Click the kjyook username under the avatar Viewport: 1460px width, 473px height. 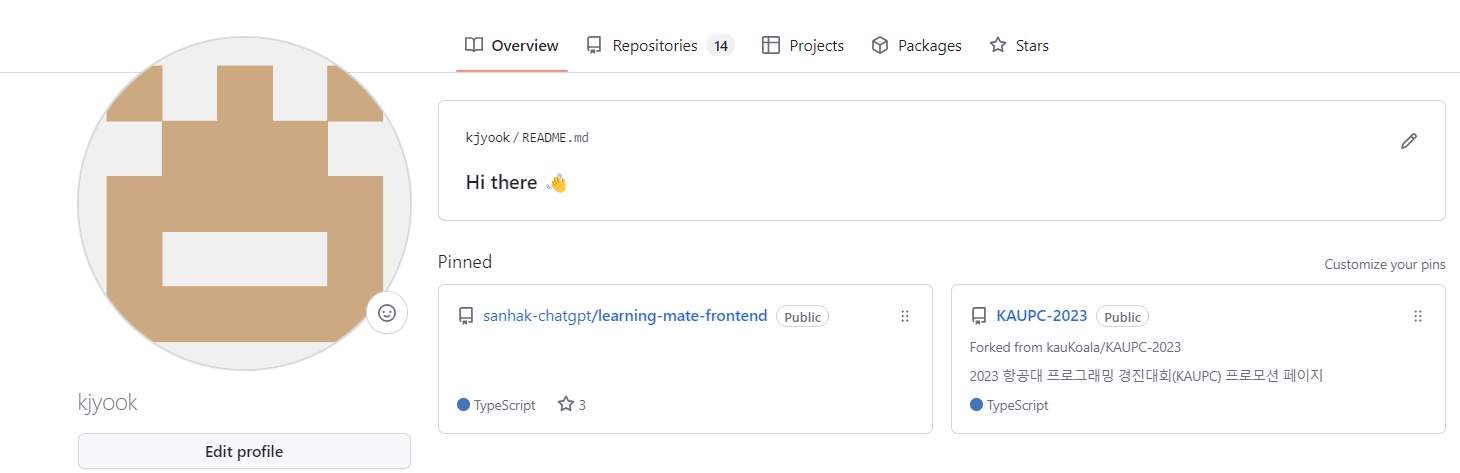(108, 403)
